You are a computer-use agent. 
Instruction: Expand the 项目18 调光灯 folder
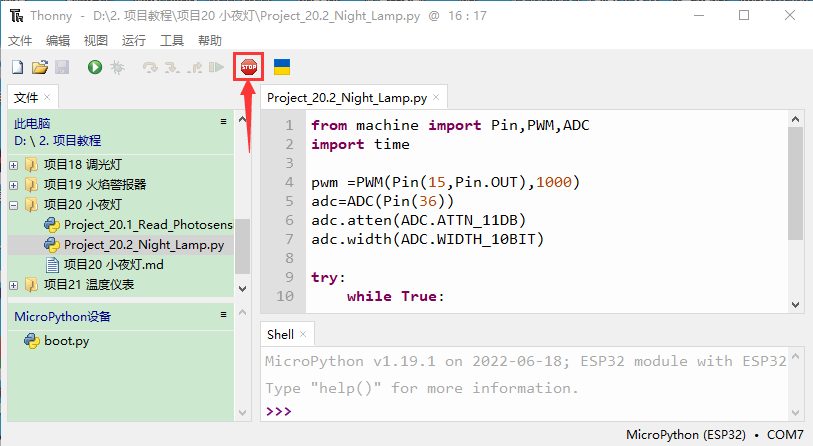(13, 164)
